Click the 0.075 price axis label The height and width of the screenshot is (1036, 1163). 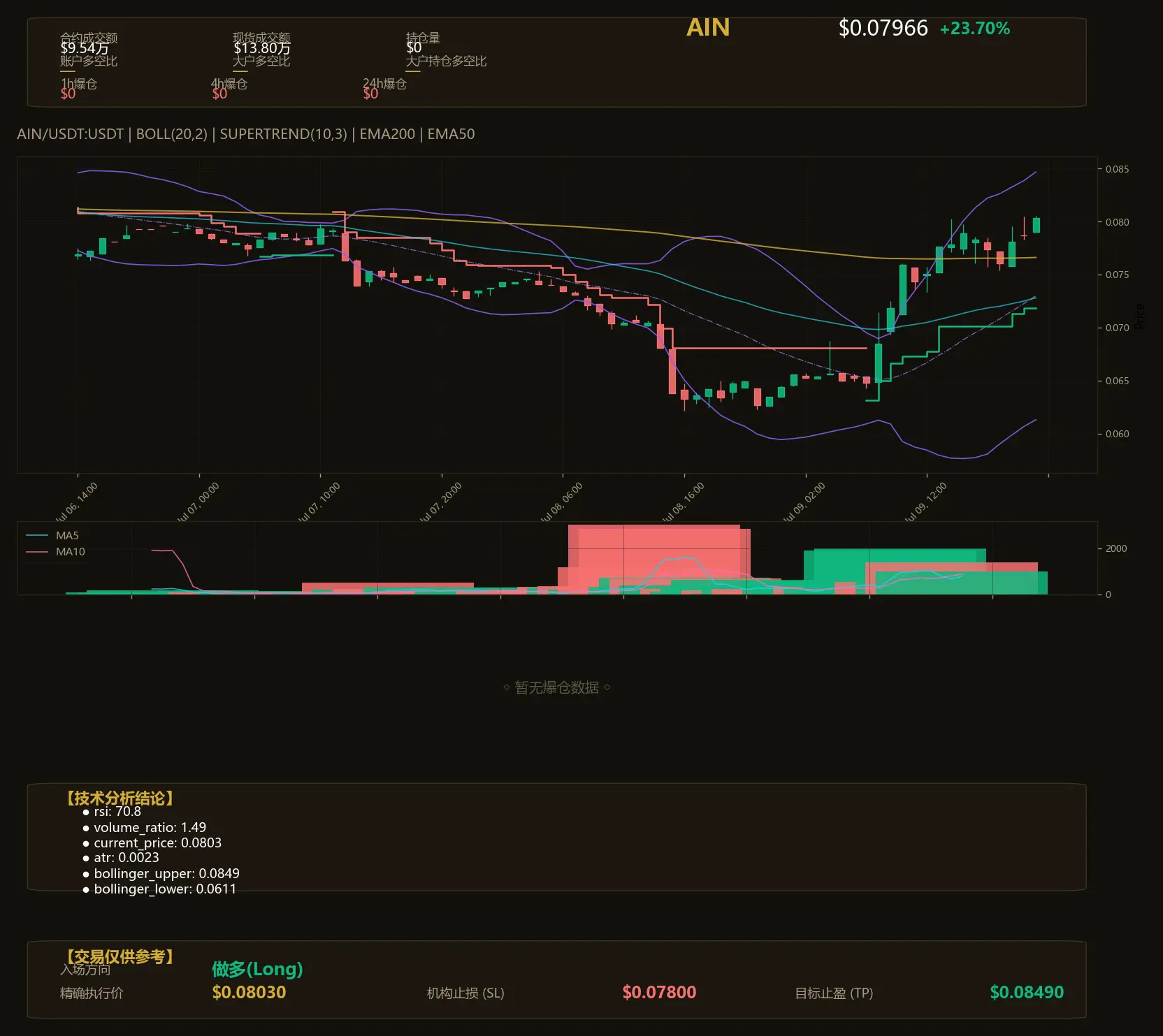1117,275
